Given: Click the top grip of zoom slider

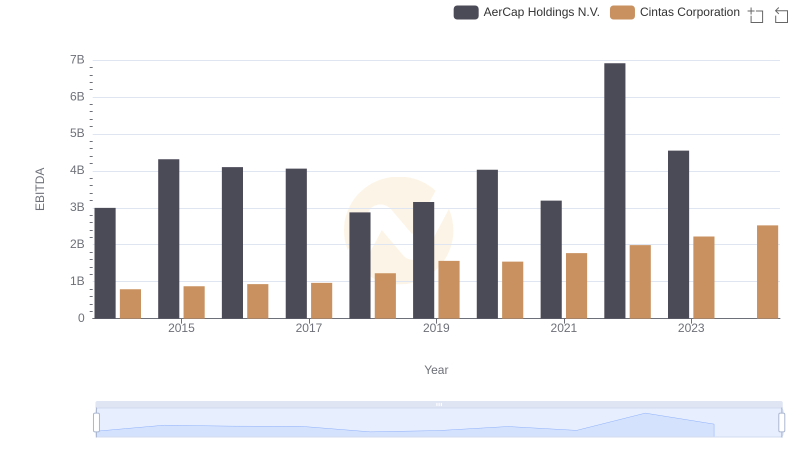Looking at the screenshot, I should tap(439, 404).
